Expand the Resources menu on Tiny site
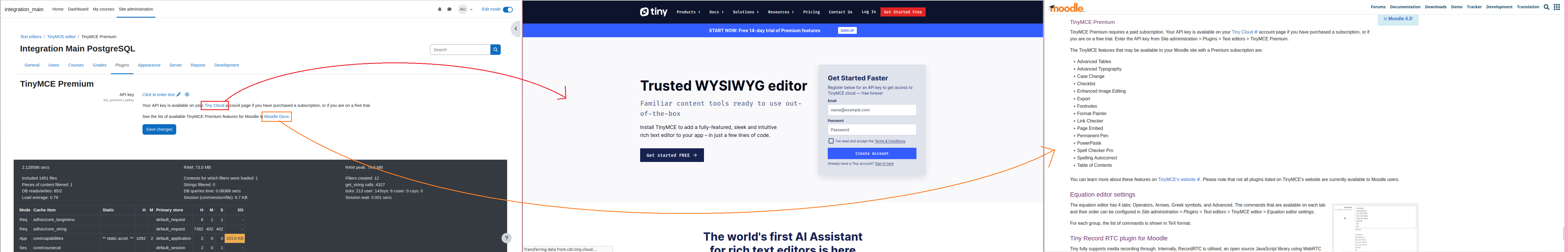This screenshot has width=1568, height=252. (x=780, y=12)
